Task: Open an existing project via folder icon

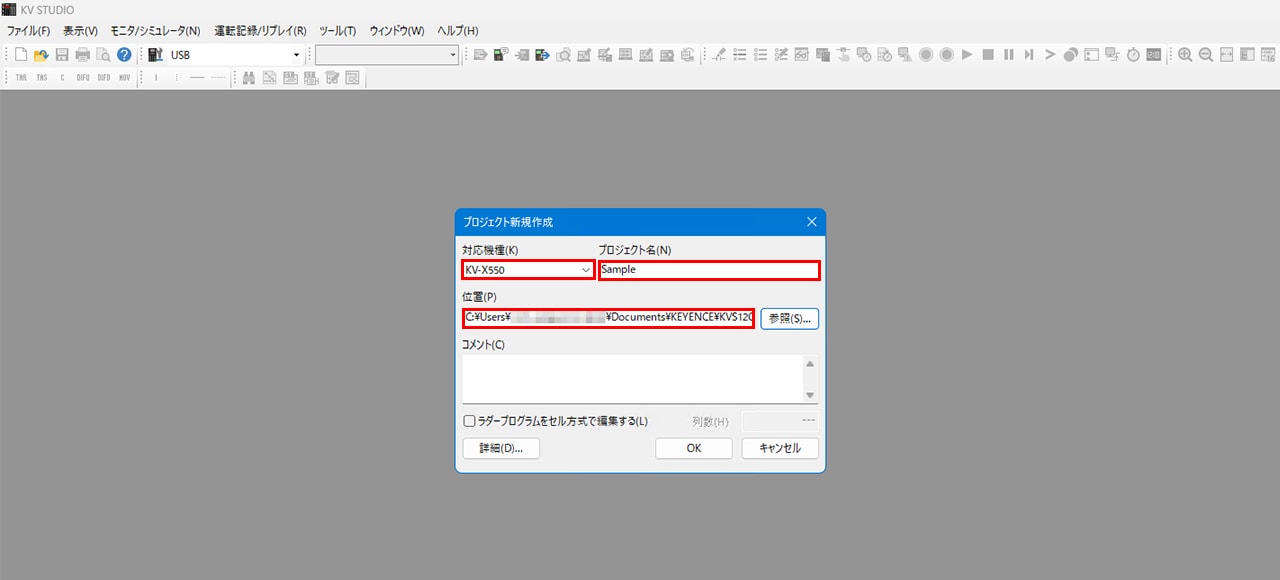Action: tap(41, 55)
